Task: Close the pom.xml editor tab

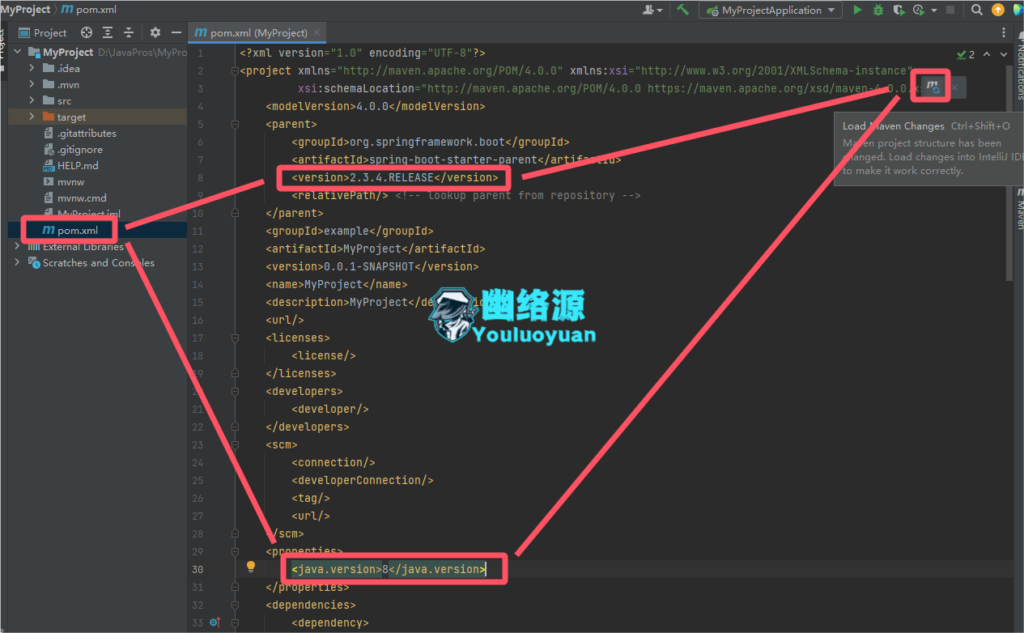Action: click(317, 33)
